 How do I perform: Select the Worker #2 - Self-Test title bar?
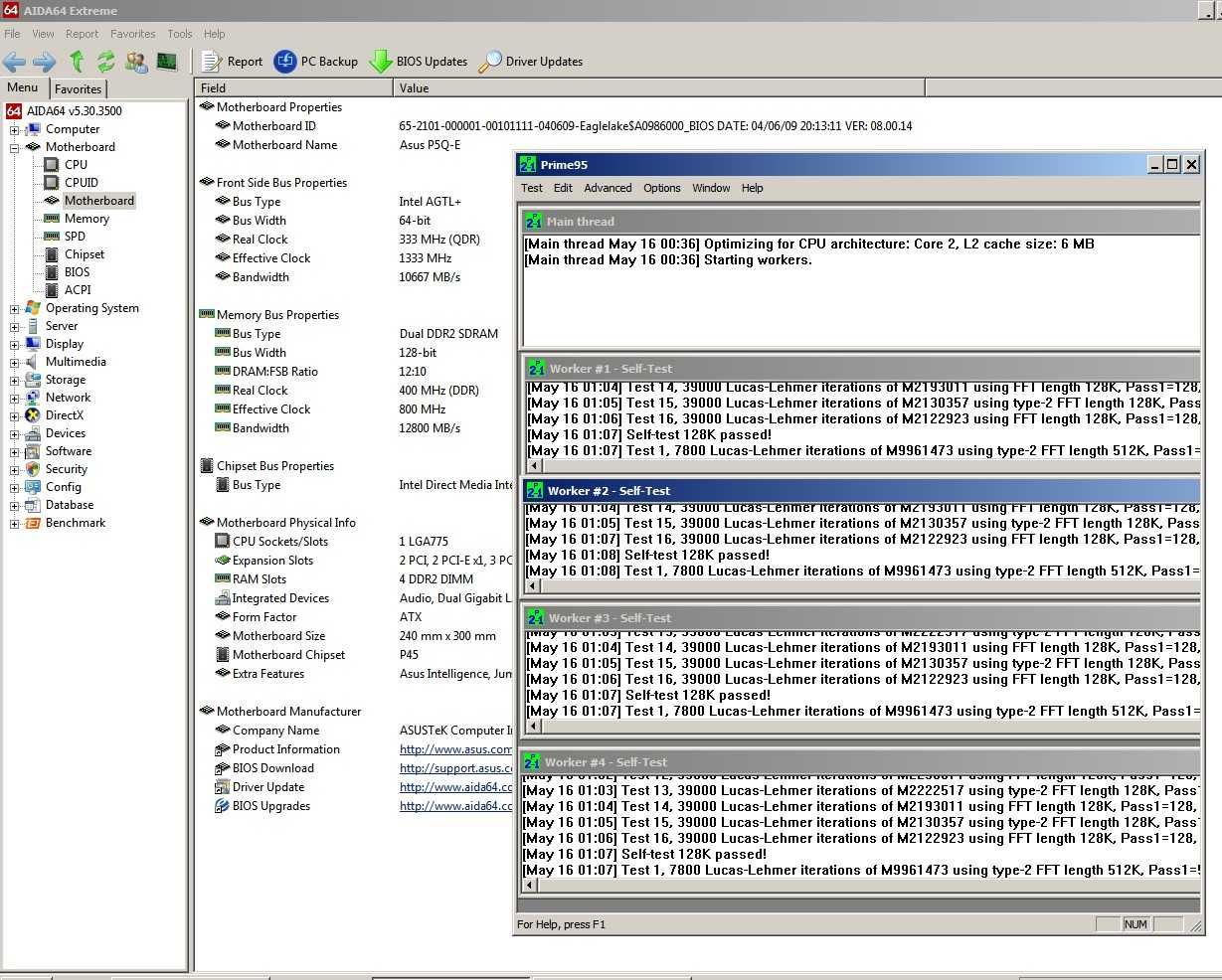tap(860, 491)
